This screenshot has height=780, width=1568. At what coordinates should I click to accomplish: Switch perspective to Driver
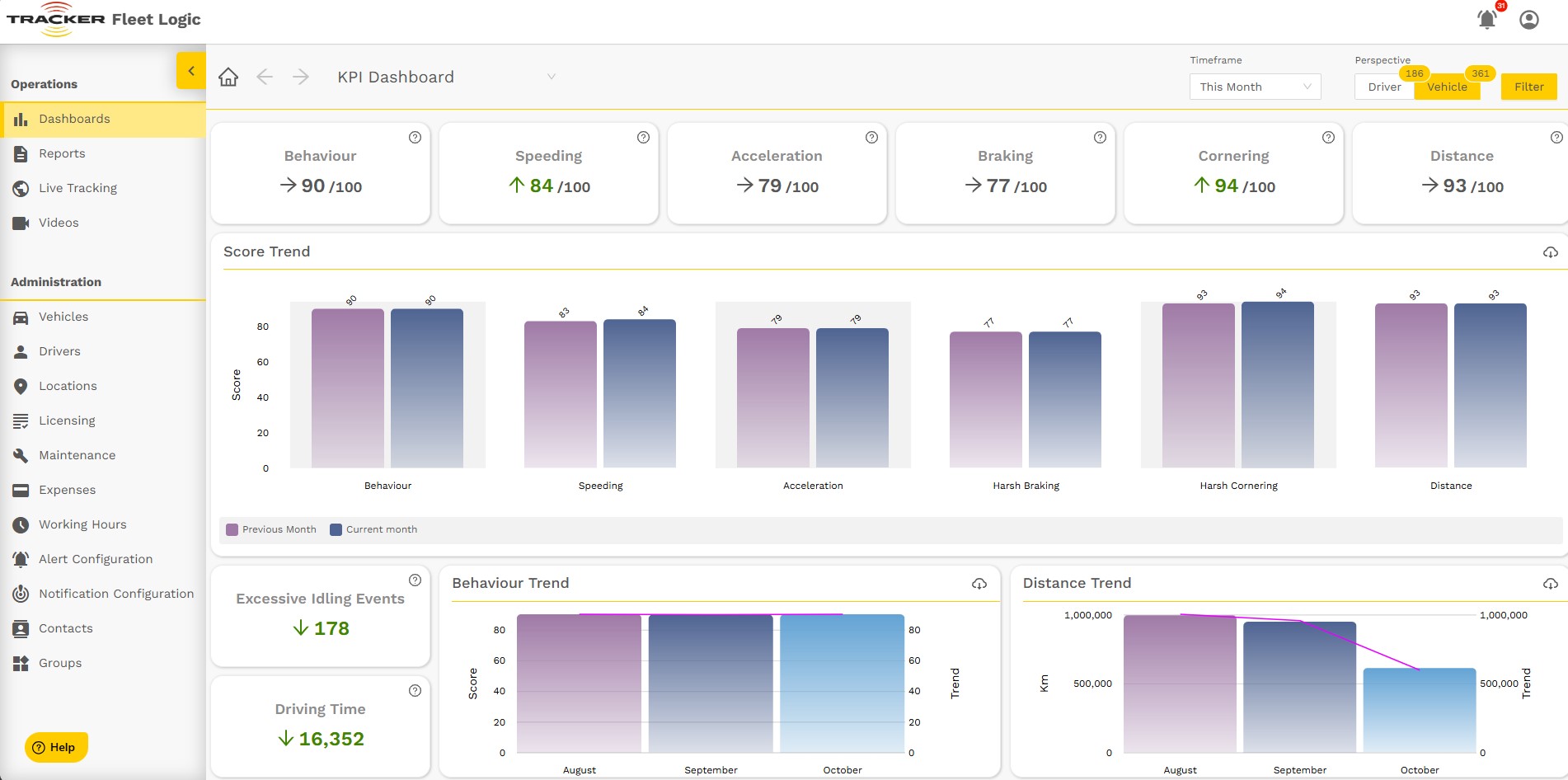[1384, 87]
